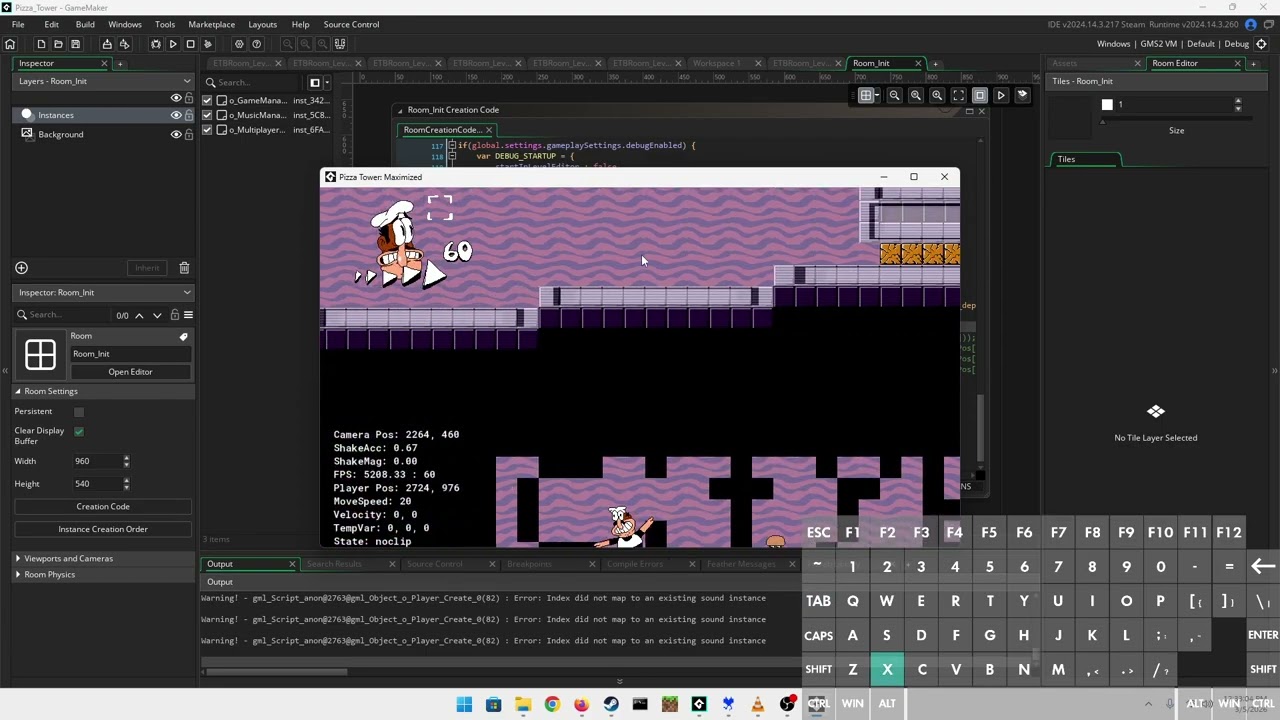
Task: Collapse the Room Settings section
Action: [x=18, y=391]
